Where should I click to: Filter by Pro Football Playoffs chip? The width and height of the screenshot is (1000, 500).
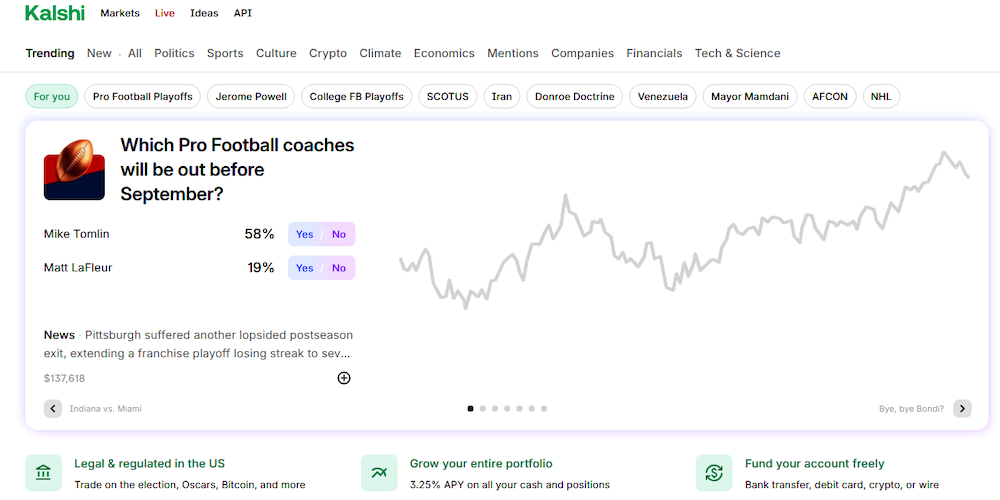coord(143,97)
